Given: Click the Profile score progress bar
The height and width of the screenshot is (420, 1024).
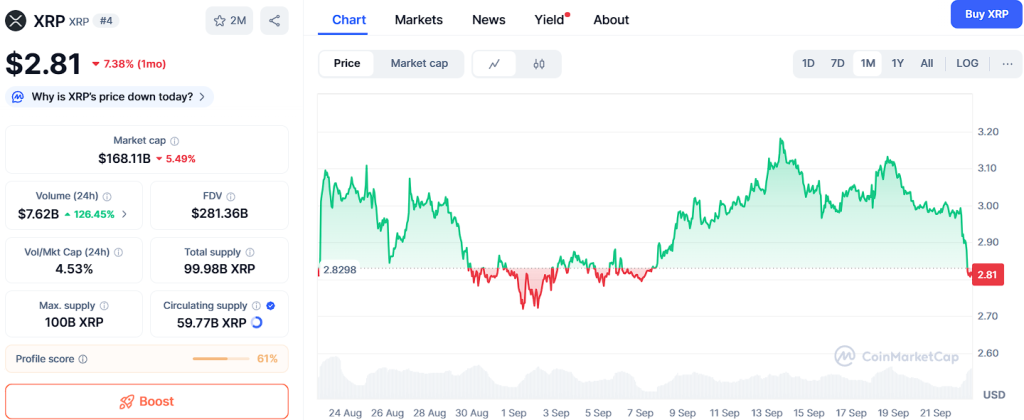Looking at the screenshot, I should [221, 359].
